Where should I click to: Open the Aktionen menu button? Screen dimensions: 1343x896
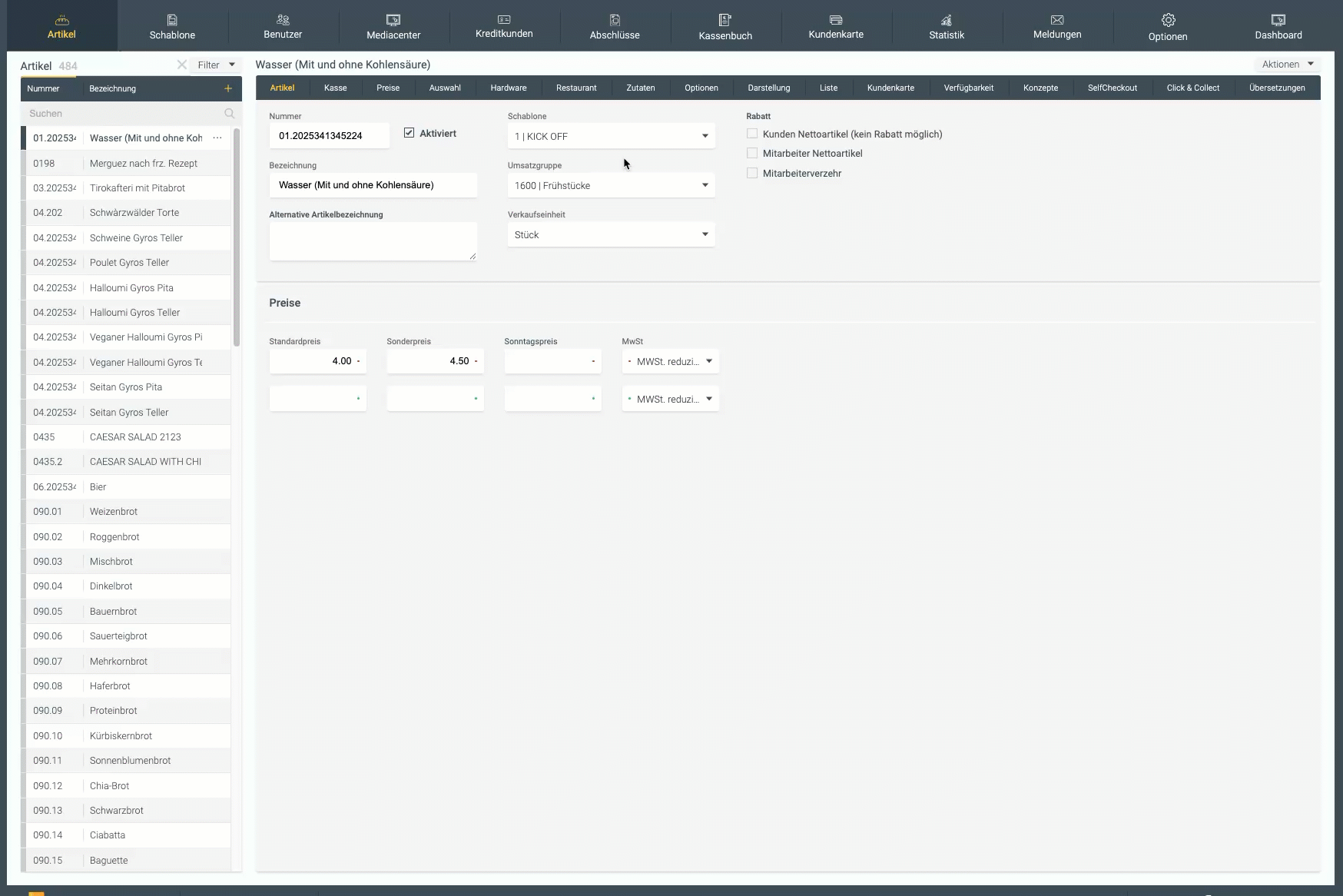pos(1288,65)
